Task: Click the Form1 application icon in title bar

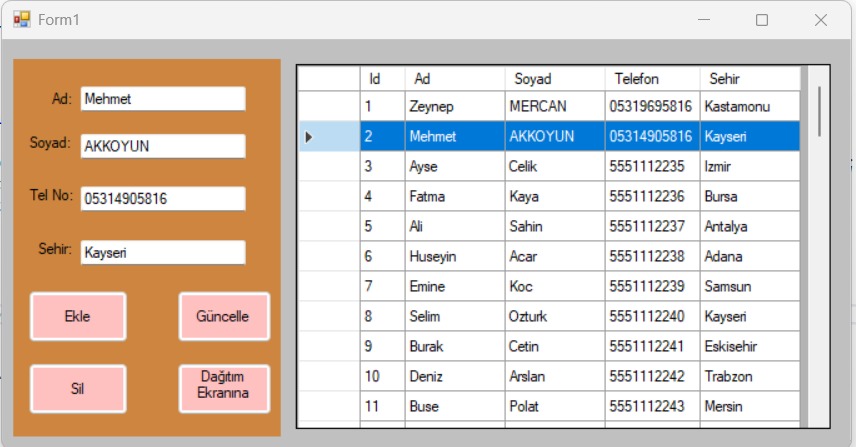Action: click(21, 20)
